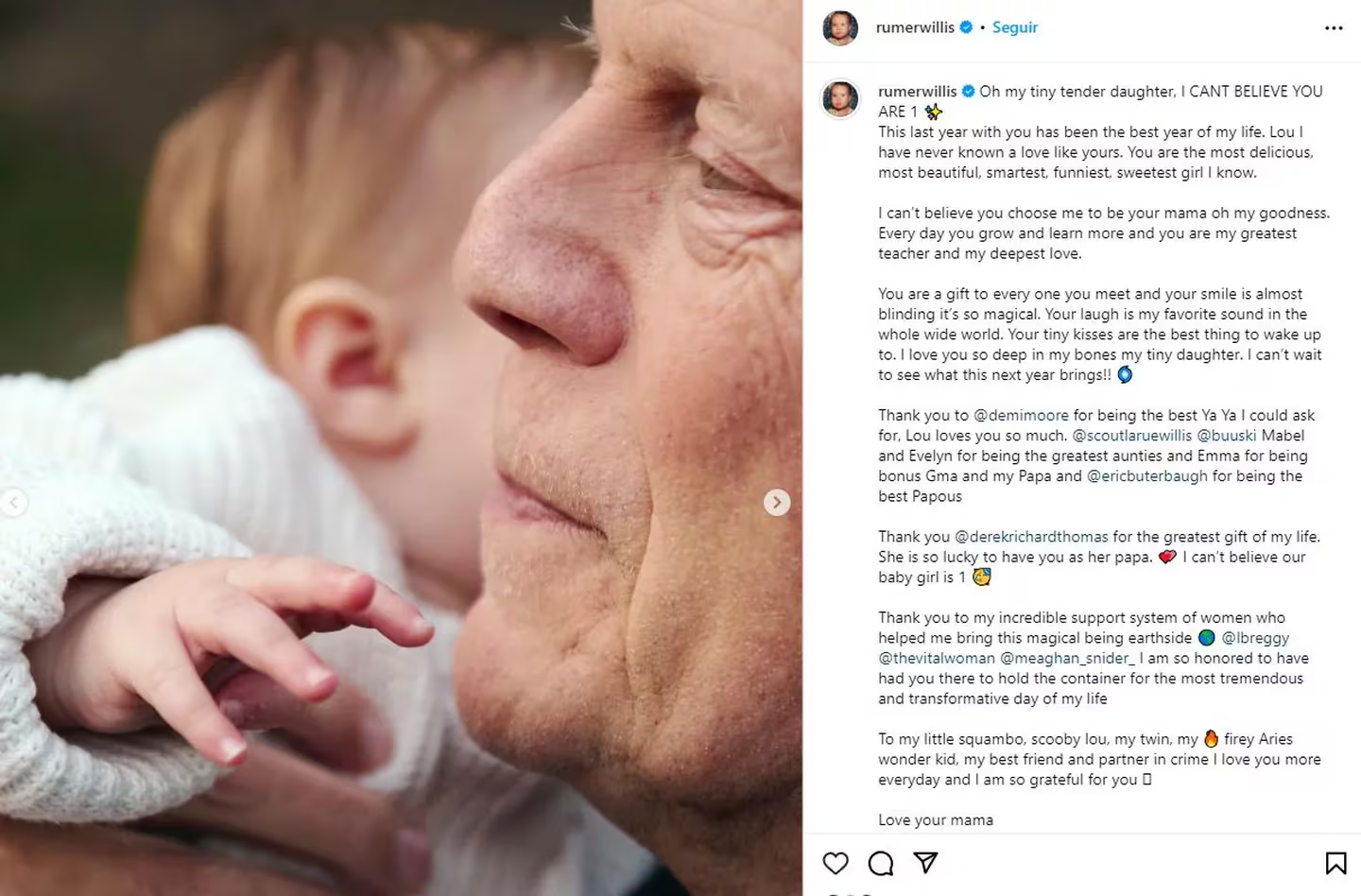Viewport: 1361px width, 896px height.
Task: Visit the @ericbuterbaugh profile link
Action: 1147,476
